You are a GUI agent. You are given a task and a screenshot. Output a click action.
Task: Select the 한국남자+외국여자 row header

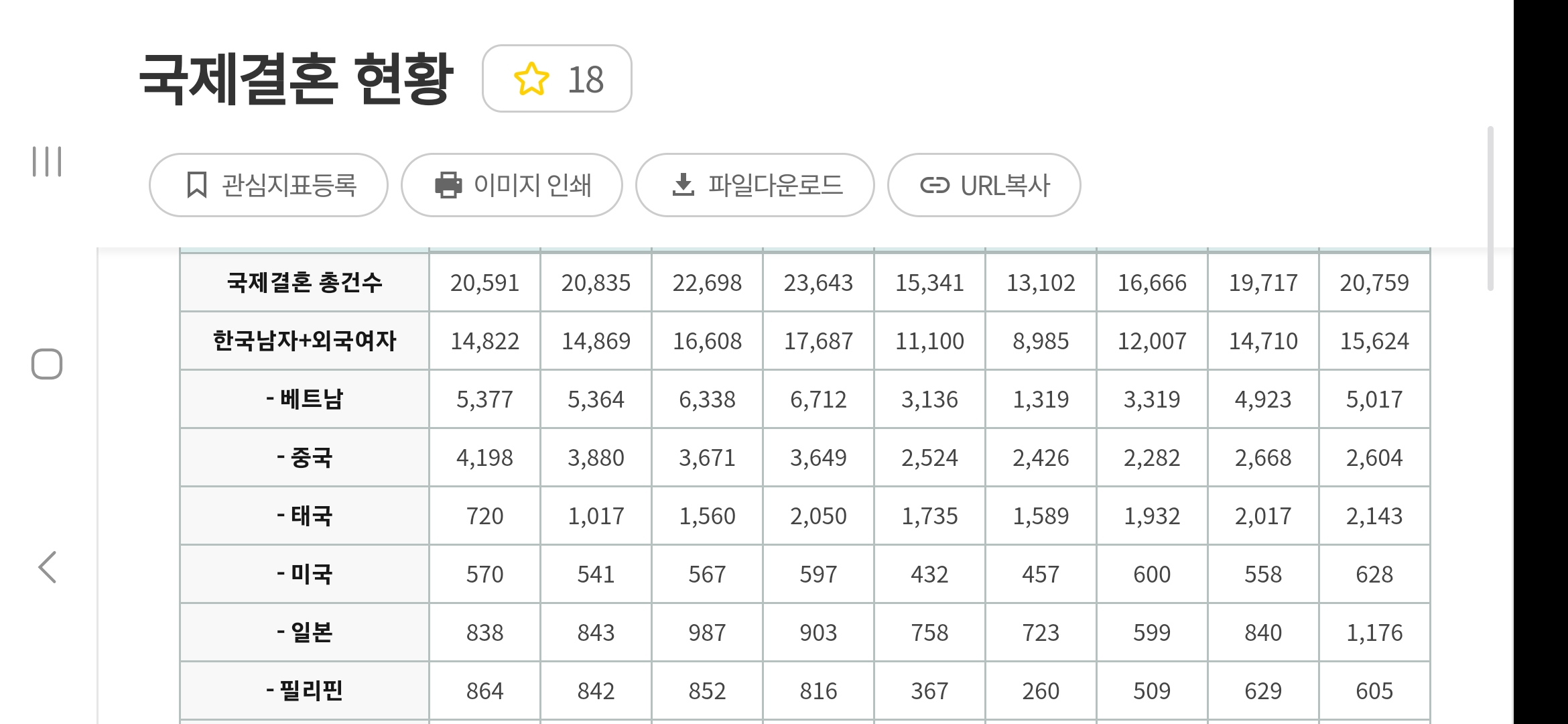[304, 341]
